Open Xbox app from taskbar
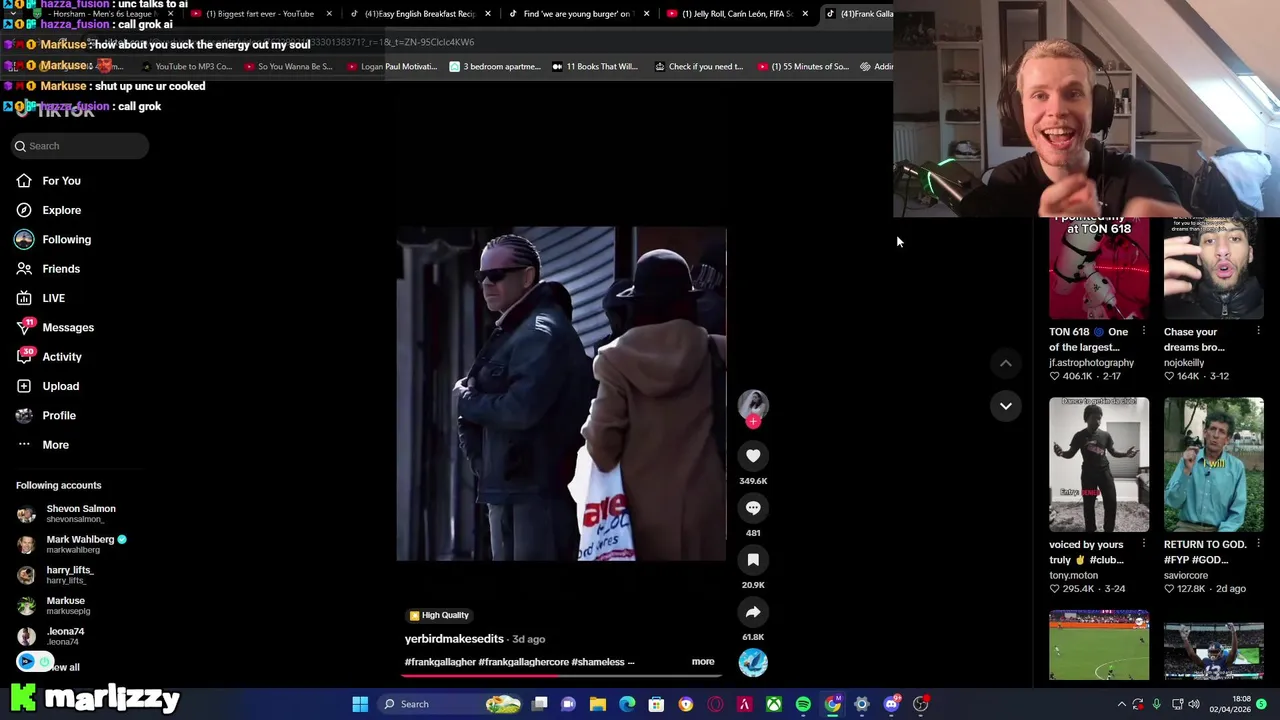1280x720 pixels. pos(774,704)
